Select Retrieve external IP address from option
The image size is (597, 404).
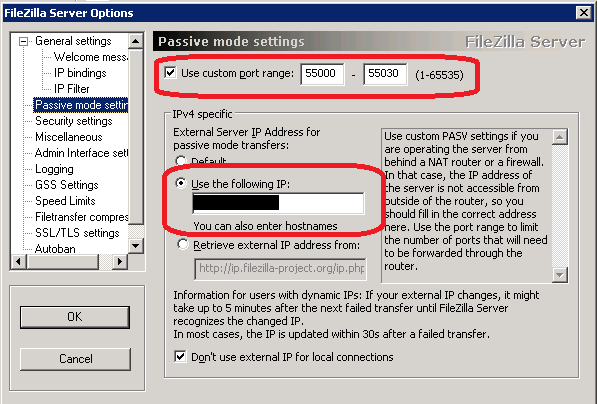(182, 244)
